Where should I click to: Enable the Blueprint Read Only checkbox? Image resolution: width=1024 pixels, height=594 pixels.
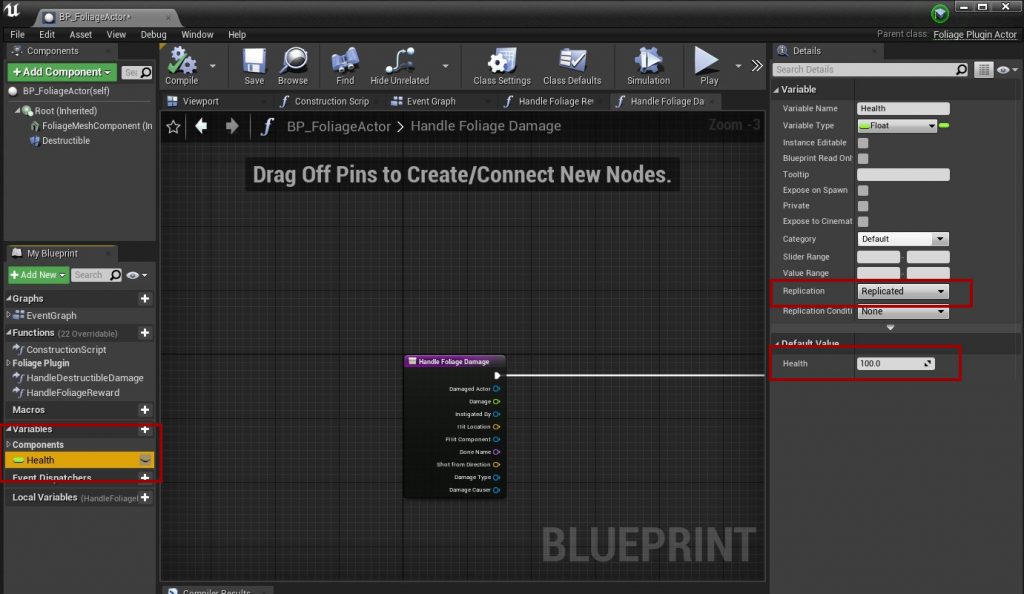(863, 158)
